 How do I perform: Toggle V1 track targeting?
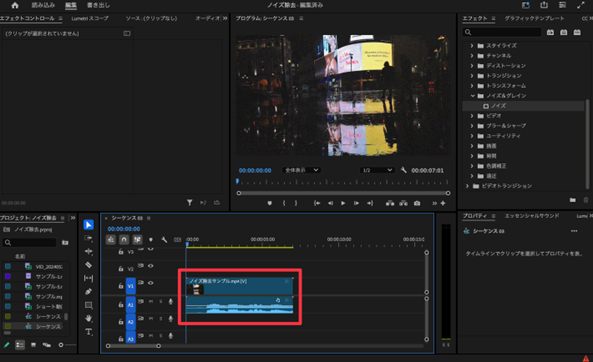pos(130,286)
